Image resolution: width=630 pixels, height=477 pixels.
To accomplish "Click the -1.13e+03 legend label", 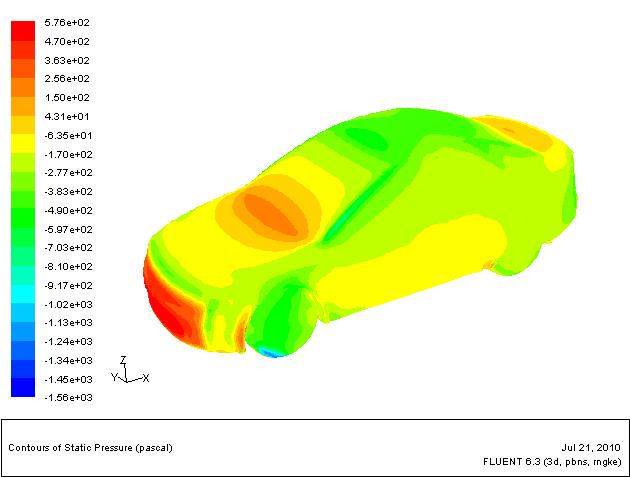I will (x=68, y=323).
